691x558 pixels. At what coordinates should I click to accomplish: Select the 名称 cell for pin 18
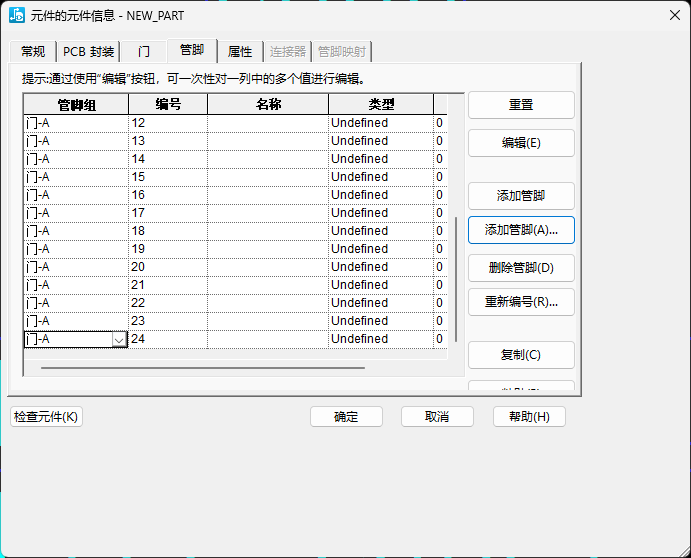click(x=268, y=231)
